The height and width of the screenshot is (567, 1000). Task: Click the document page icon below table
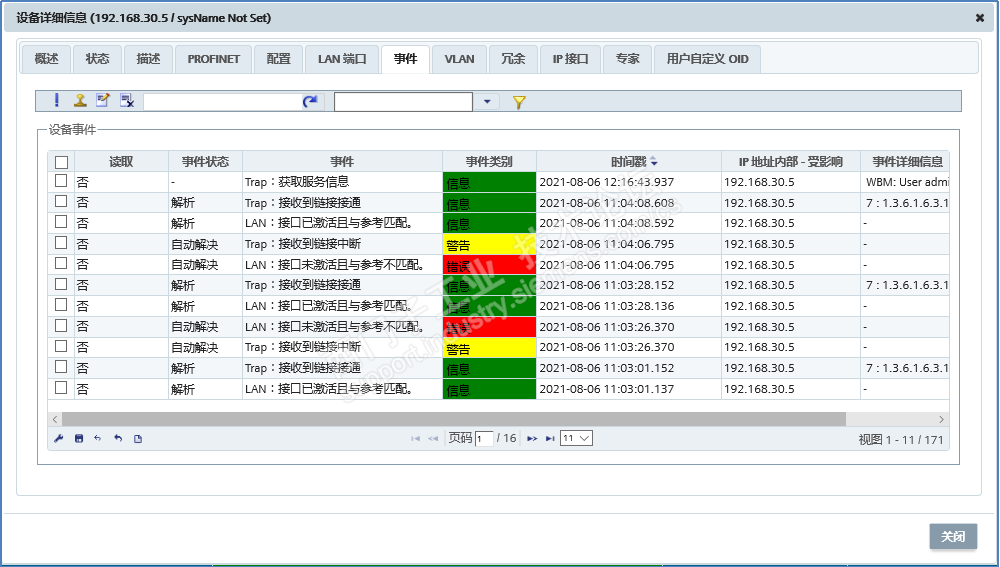point(138,439)
